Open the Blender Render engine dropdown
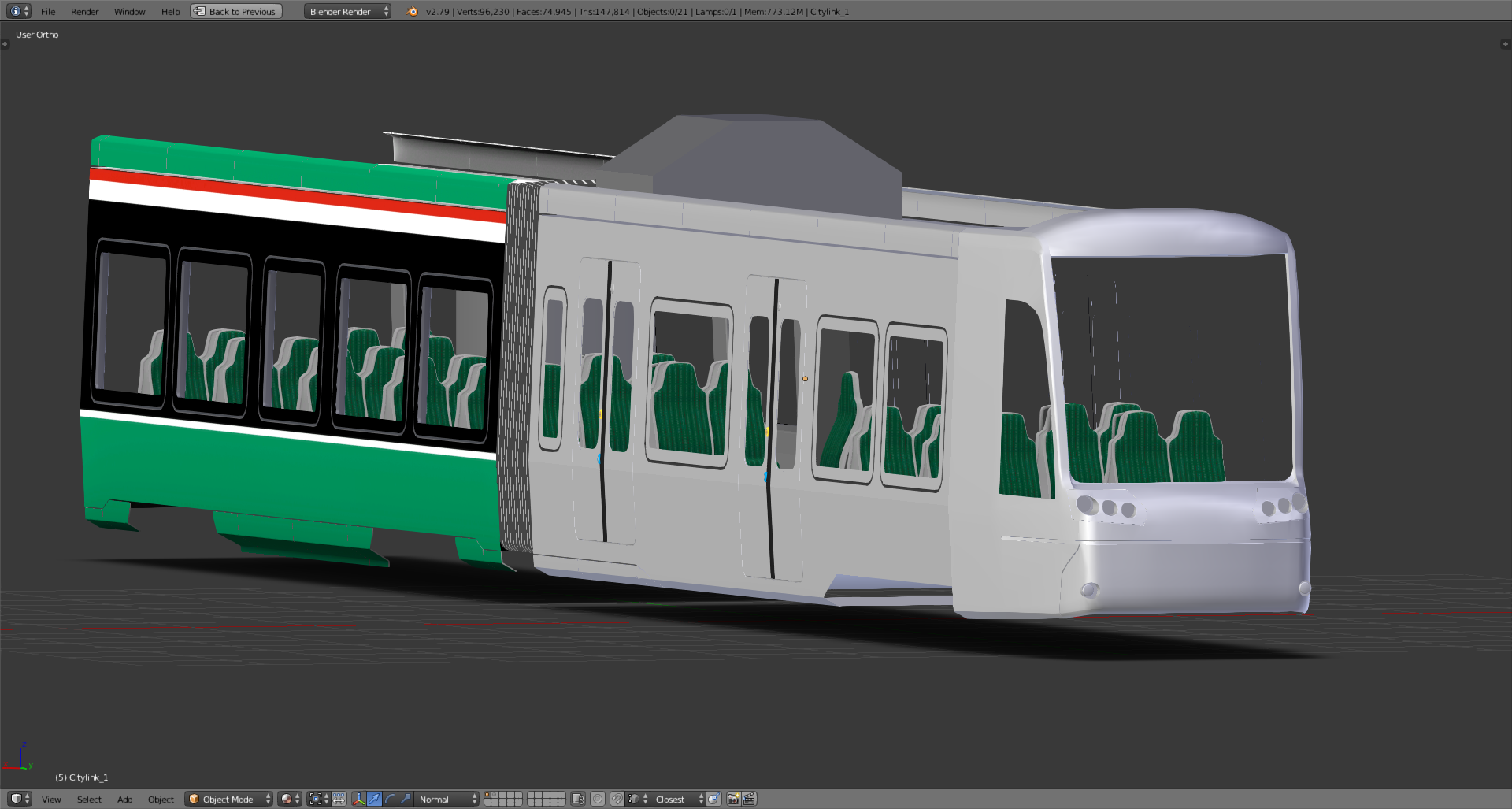This screenshot has width=1512, height=809. click(x=347, y=11)
